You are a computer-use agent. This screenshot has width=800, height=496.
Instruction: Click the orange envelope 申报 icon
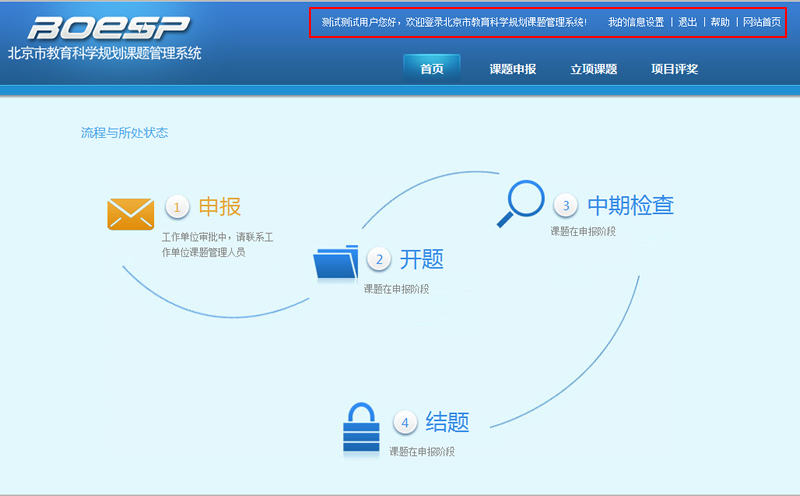click(130, 214)
